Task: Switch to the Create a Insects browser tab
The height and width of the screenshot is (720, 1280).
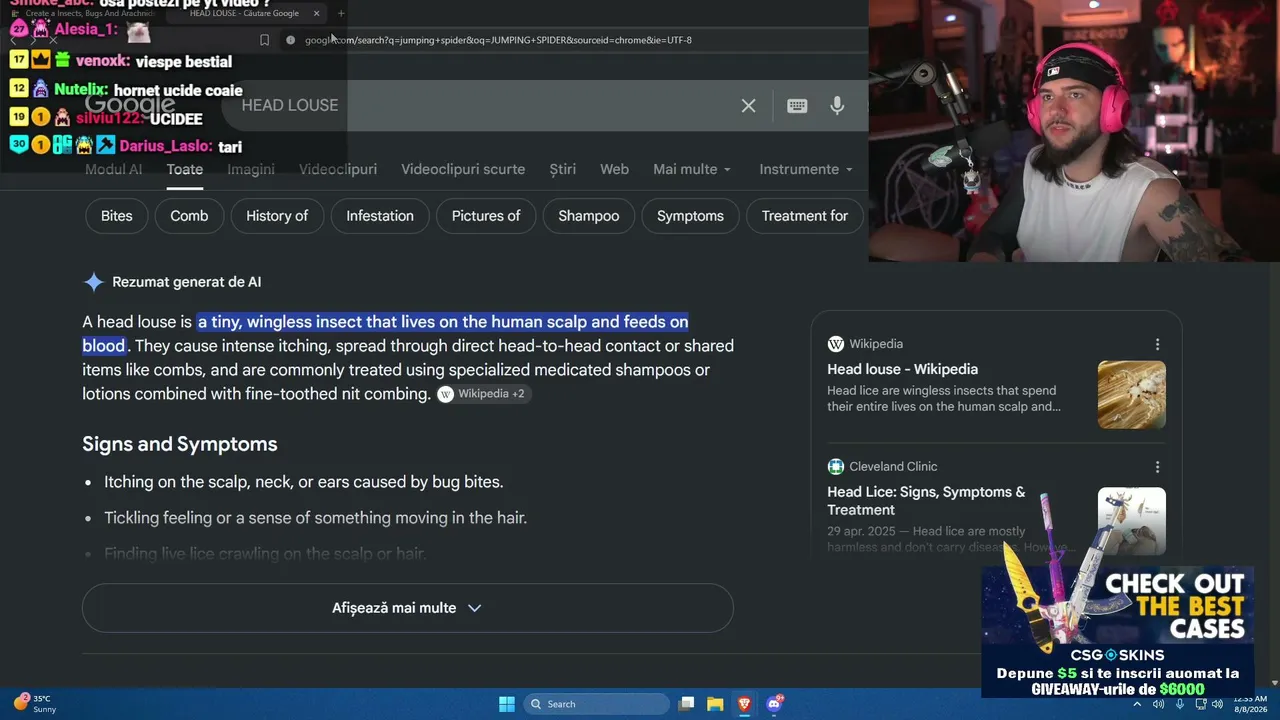Action: pos(85,14)
